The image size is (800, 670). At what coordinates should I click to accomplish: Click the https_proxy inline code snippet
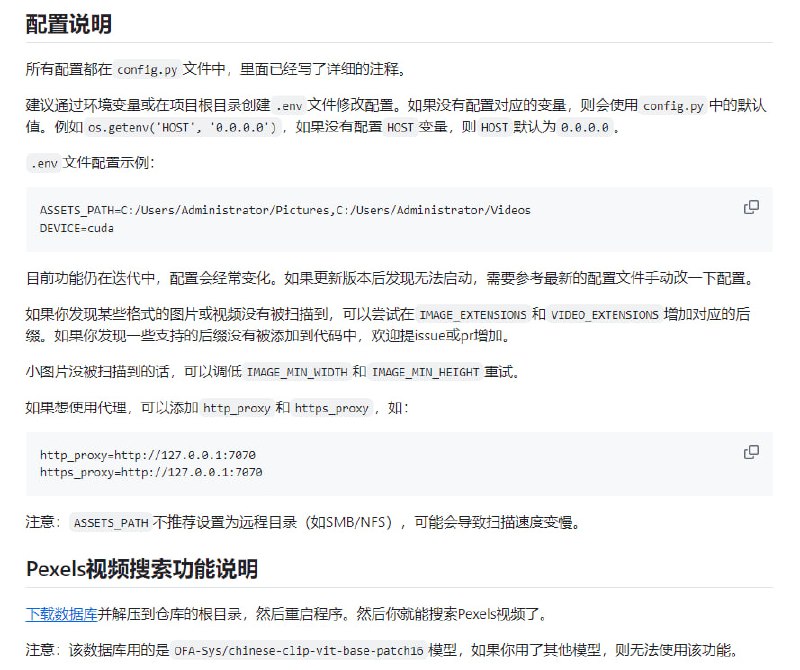click(x=330, y=407)
